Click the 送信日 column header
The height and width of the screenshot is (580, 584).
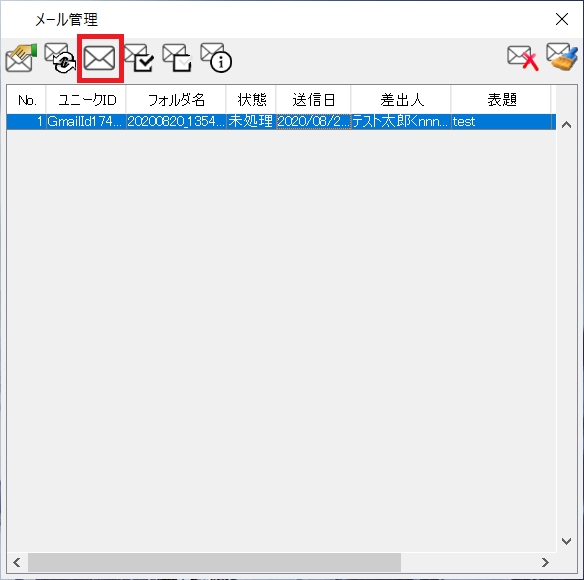[x=313, y=100]
